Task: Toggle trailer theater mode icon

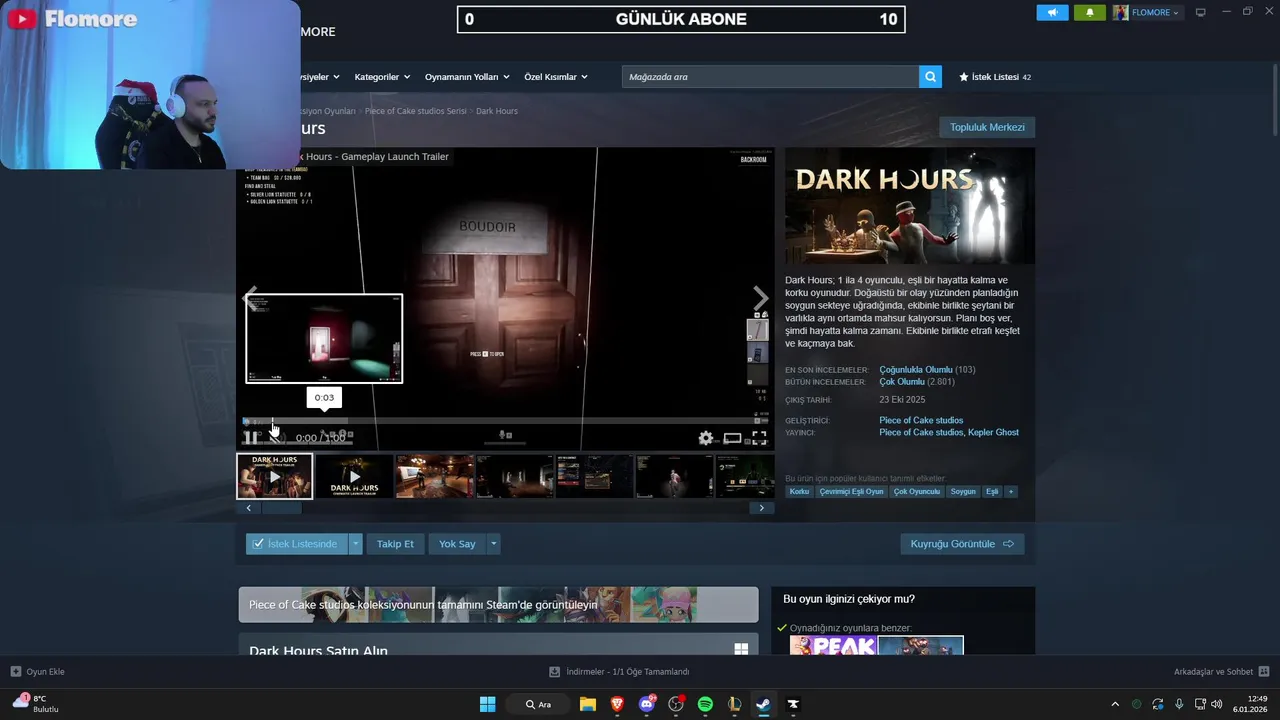Action: click(x=733, y=438)
